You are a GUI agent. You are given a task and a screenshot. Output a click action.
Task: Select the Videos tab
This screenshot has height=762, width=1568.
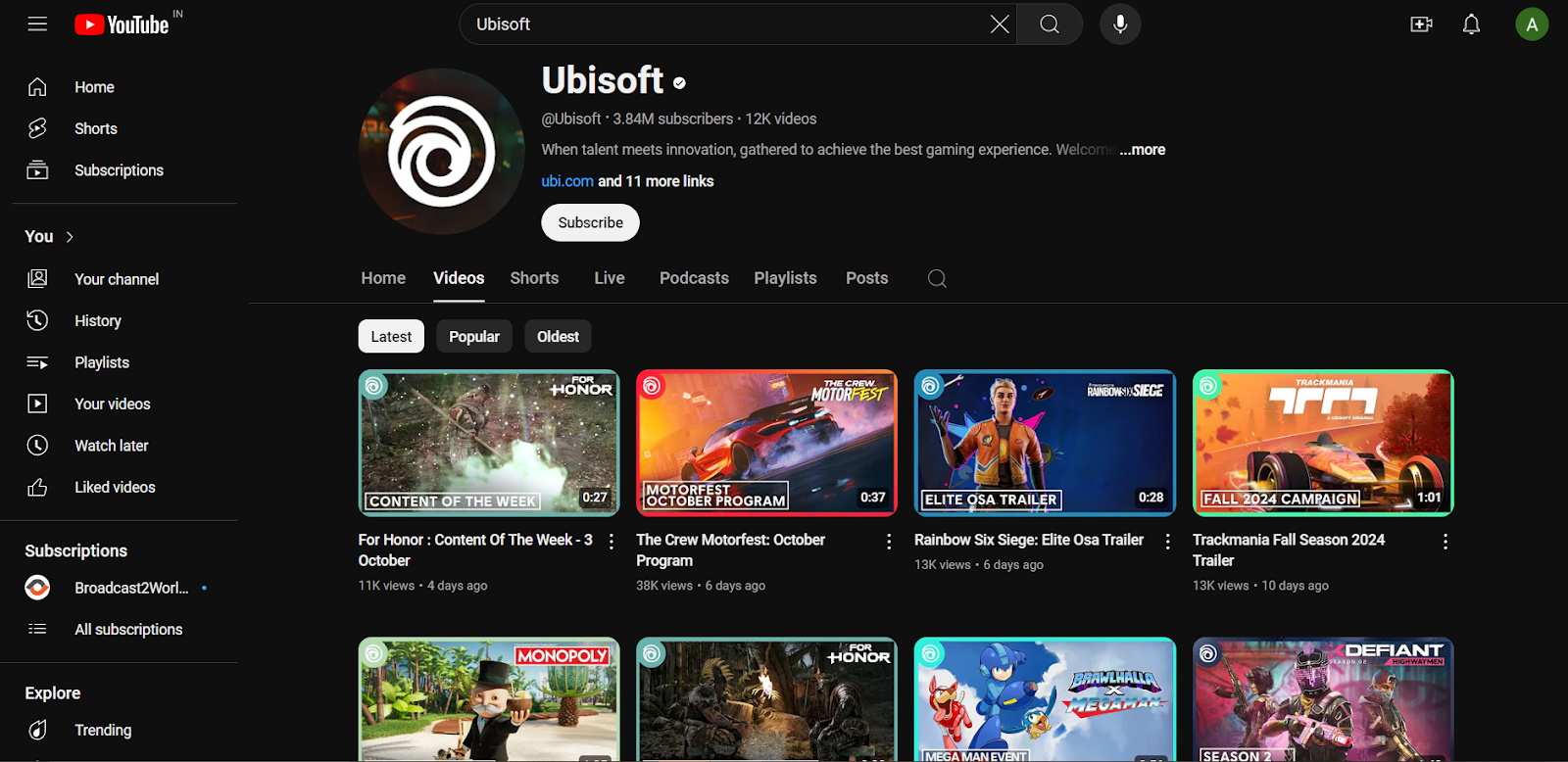[459, 278]
